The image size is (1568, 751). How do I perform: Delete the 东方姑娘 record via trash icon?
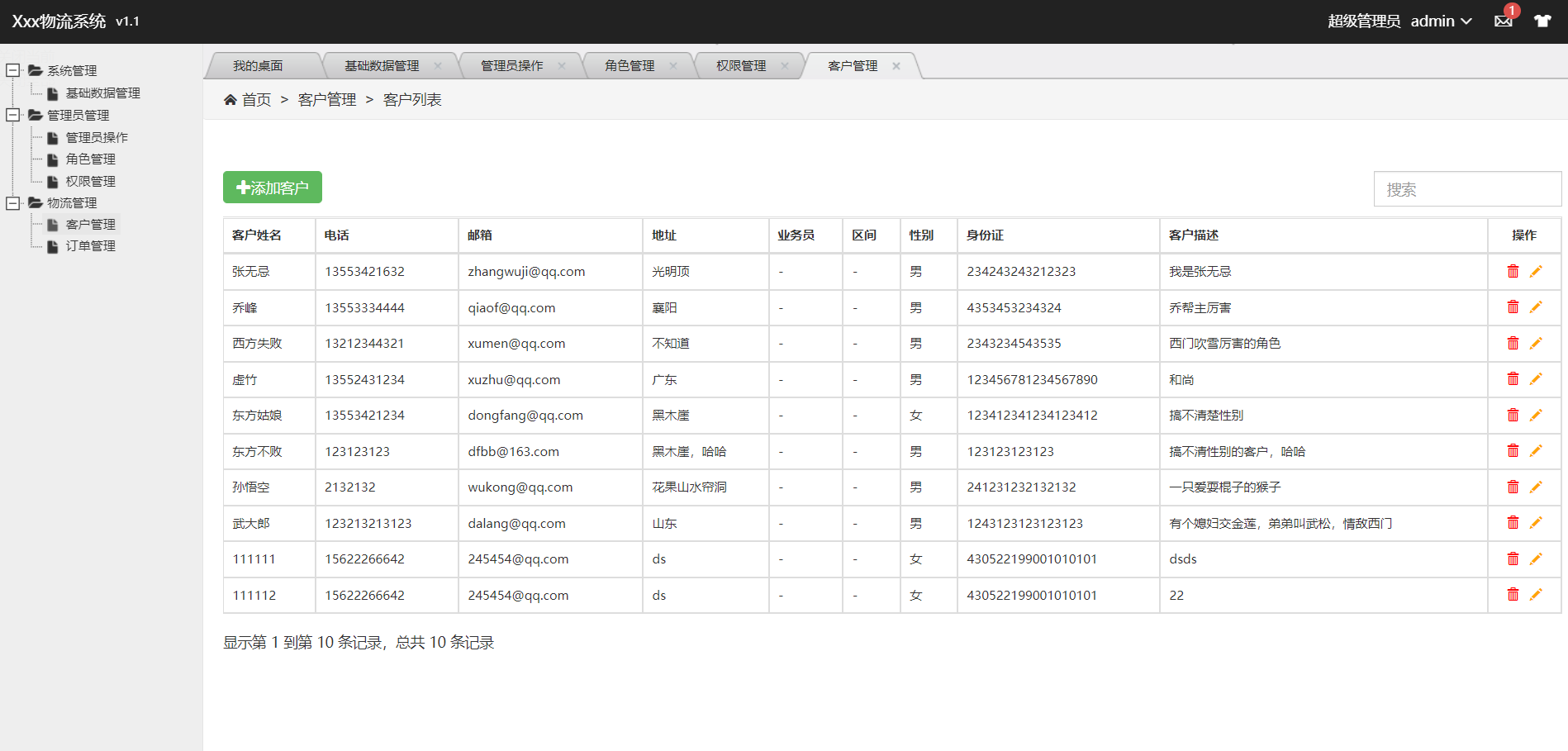pos(1513,415)
